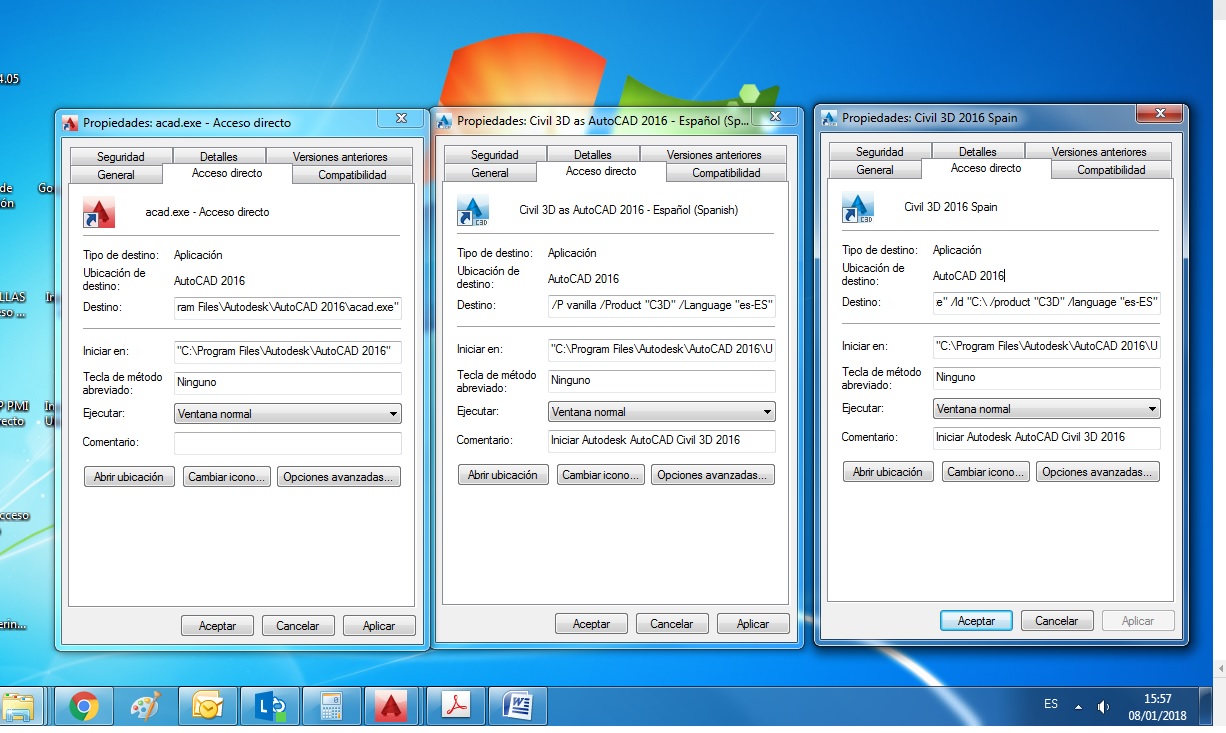
Task: Expand Ejecutar dropdown in acad.exe dialog
Action: (x=288, y=413)
